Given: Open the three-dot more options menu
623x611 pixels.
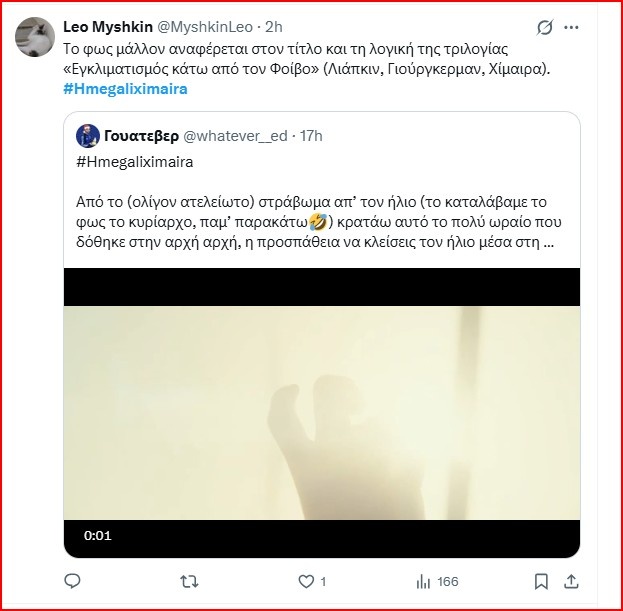Looking at the screenshot, I should 573,28.
